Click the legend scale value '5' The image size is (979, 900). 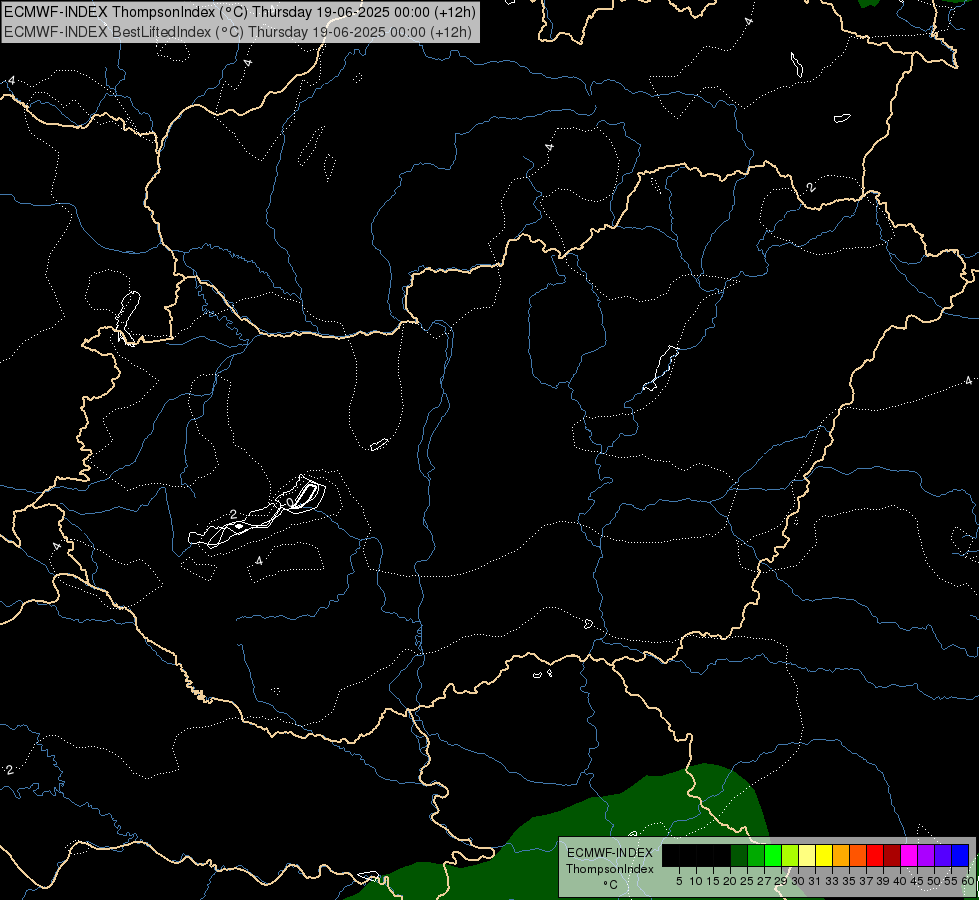pyautogui.click(x=679, y=881)
